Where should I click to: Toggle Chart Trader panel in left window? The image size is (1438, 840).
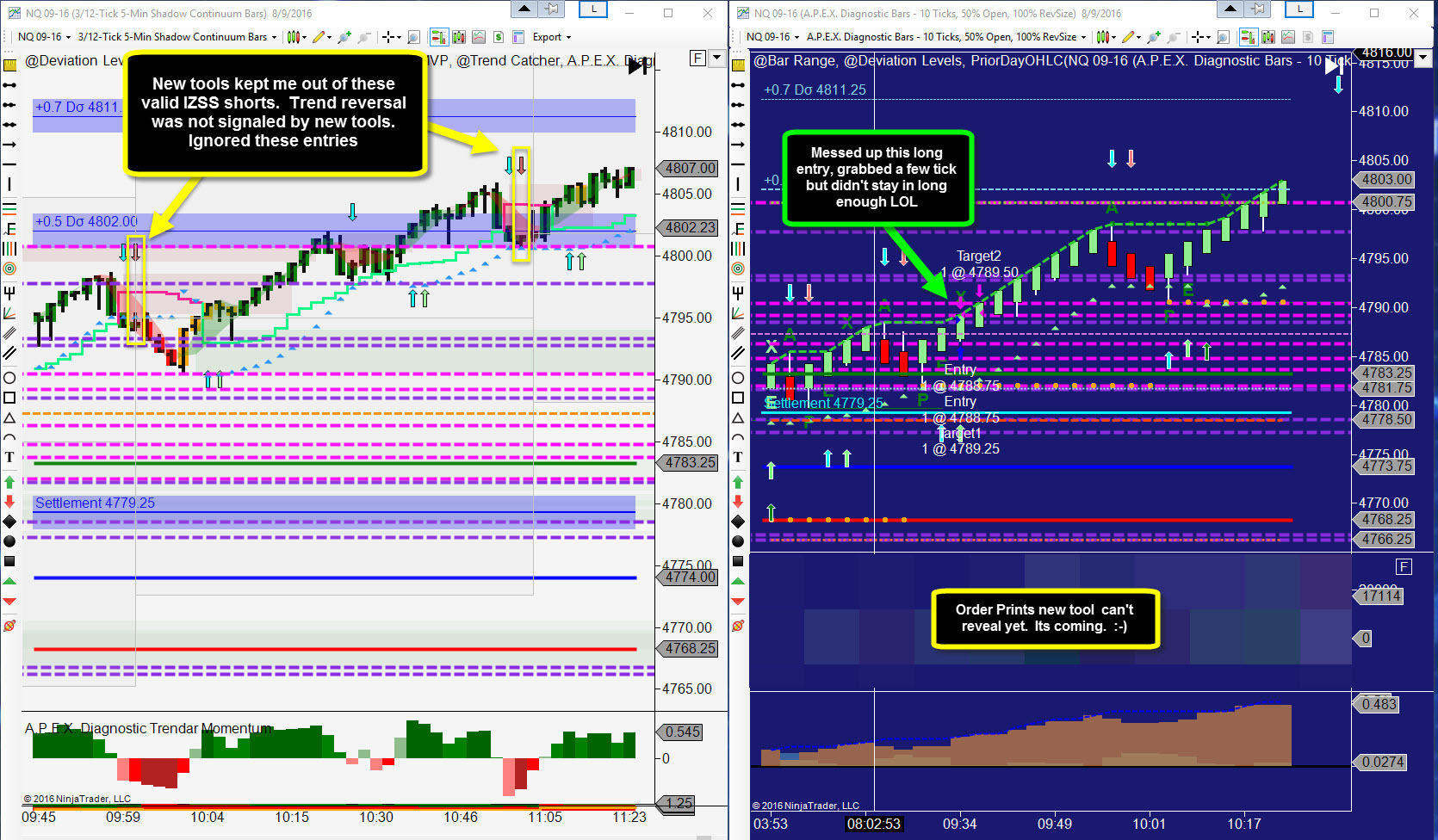438,37
